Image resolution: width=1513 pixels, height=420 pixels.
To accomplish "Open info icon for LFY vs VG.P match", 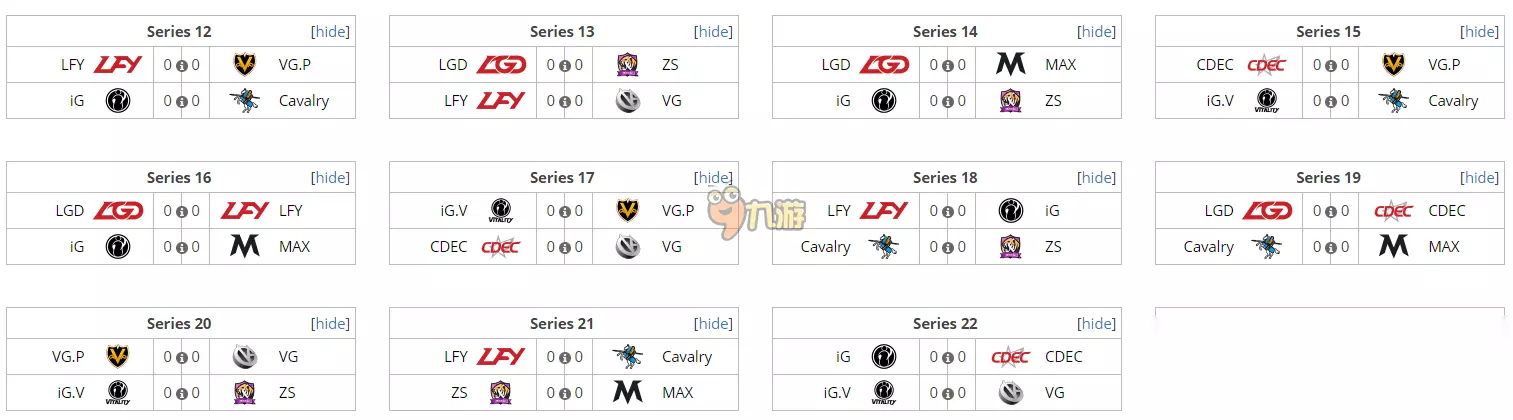I will coord(182,65).
